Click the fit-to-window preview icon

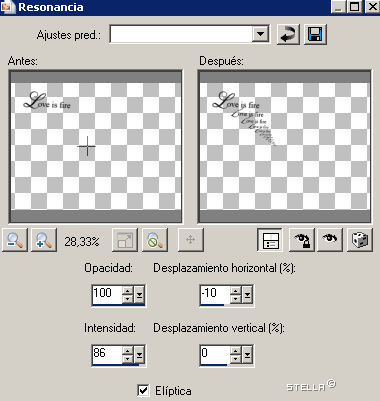coord(125,240)
